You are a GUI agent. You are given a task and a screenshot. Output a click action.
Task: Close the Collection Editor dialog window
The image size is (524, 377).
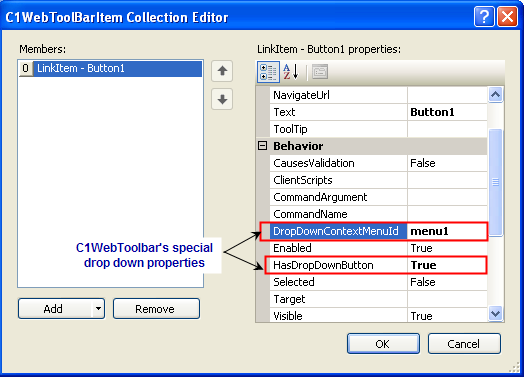[507, 16]
